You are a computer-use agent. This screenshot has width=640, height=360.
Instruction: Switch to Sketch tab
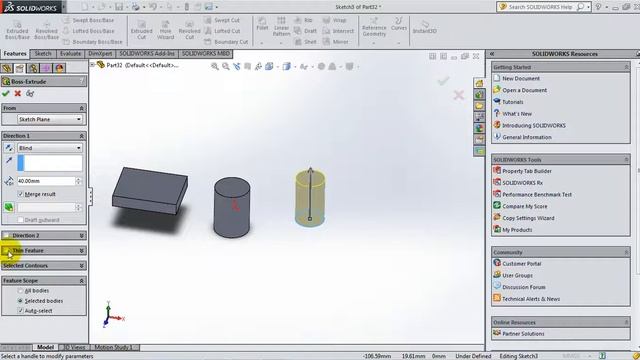coord(43,53)
